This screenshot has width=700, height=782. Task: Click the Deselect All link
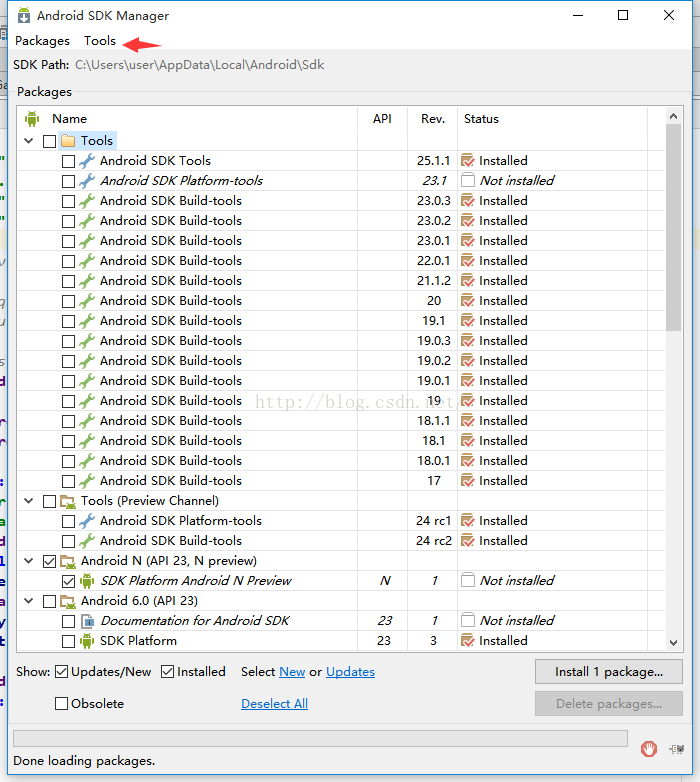[x=274, y=704]
